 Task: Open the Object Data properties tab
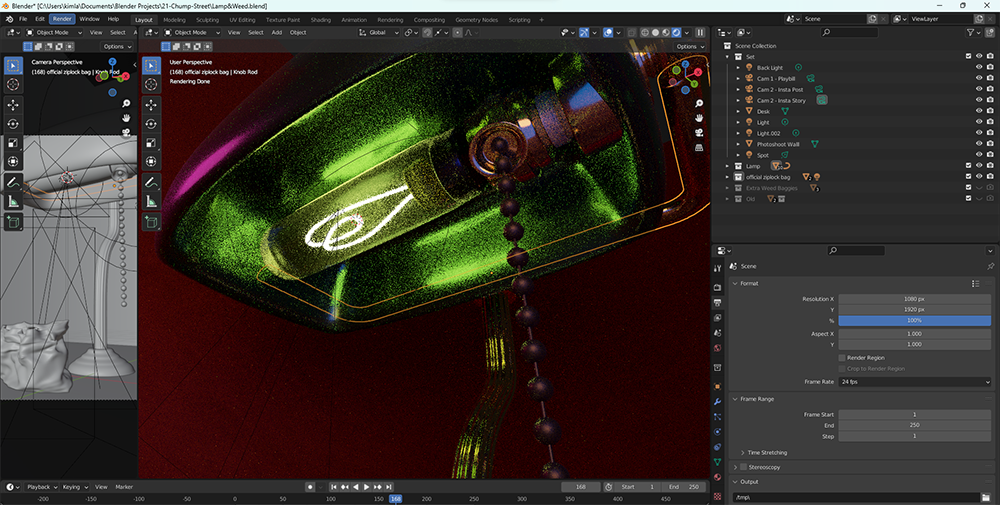pos(717,462)
